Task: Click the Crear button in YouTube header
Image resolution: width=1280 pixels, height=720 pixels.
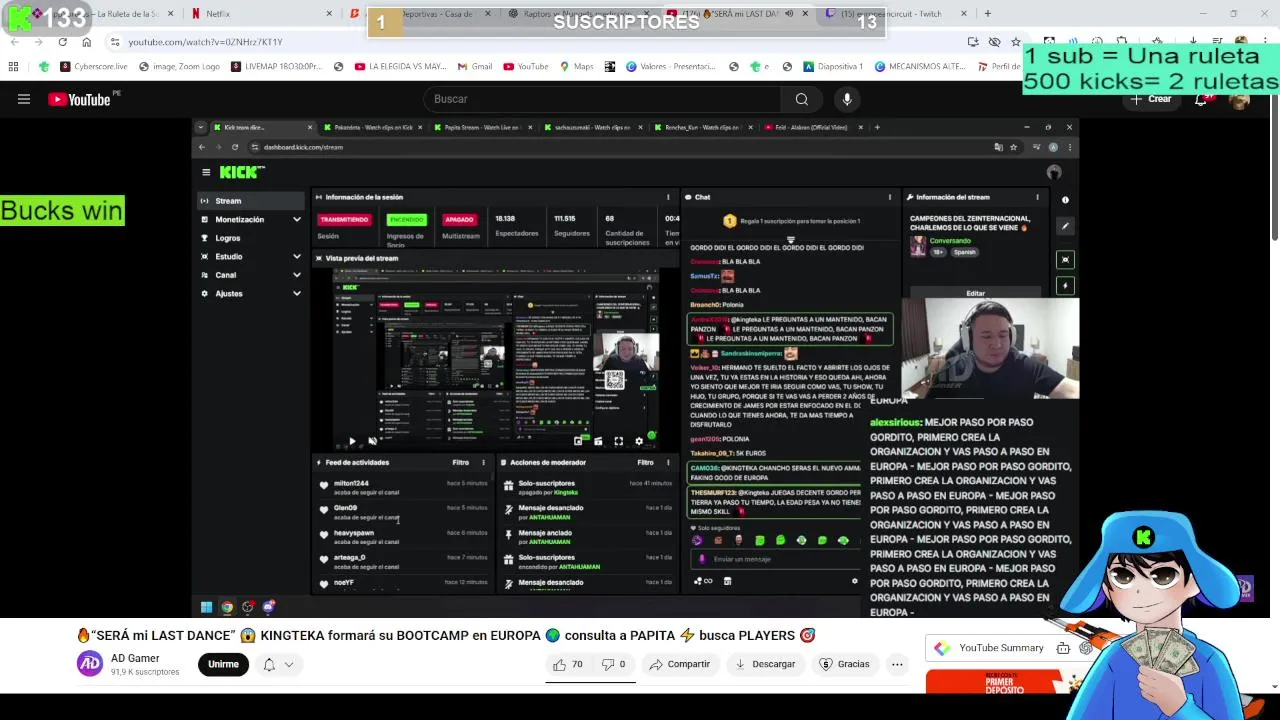Action: [1150, 99]
